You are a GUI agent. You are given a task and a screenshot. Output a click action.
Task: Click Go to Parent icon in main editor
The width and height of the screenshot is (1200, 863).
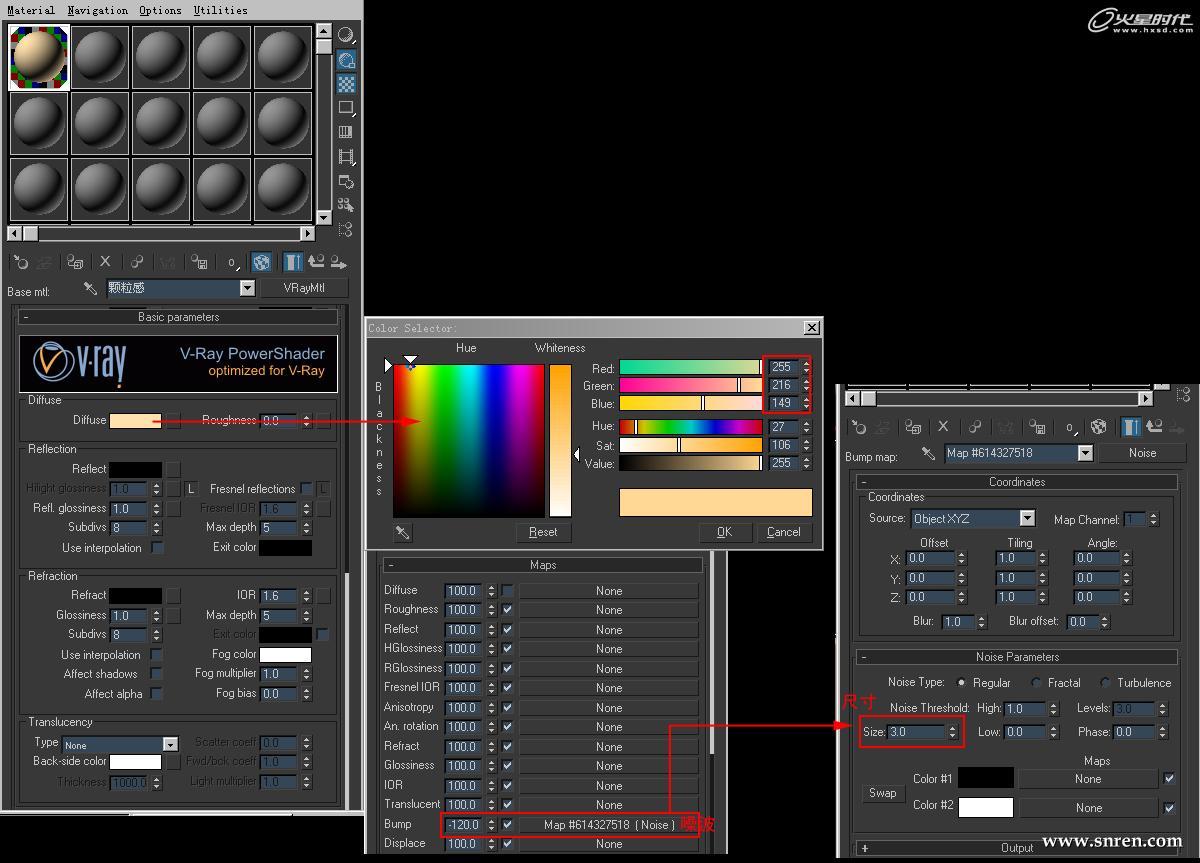pos(316,262)
